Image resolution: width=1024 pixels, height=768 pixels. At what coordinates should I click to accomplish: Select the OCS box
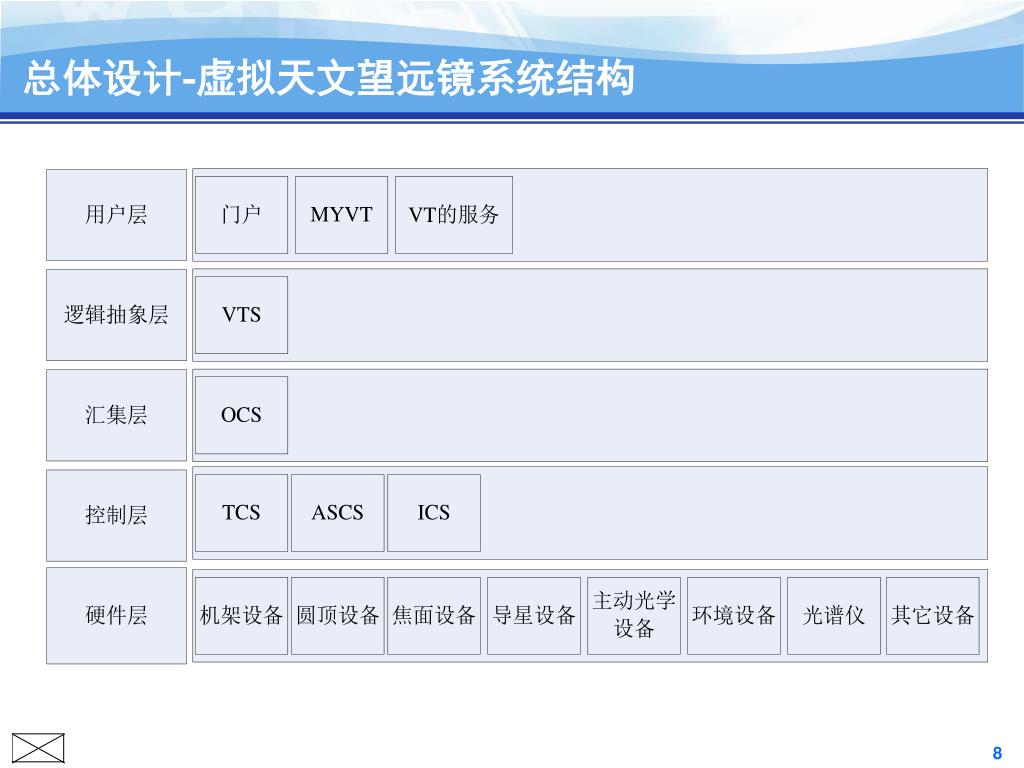242,415
